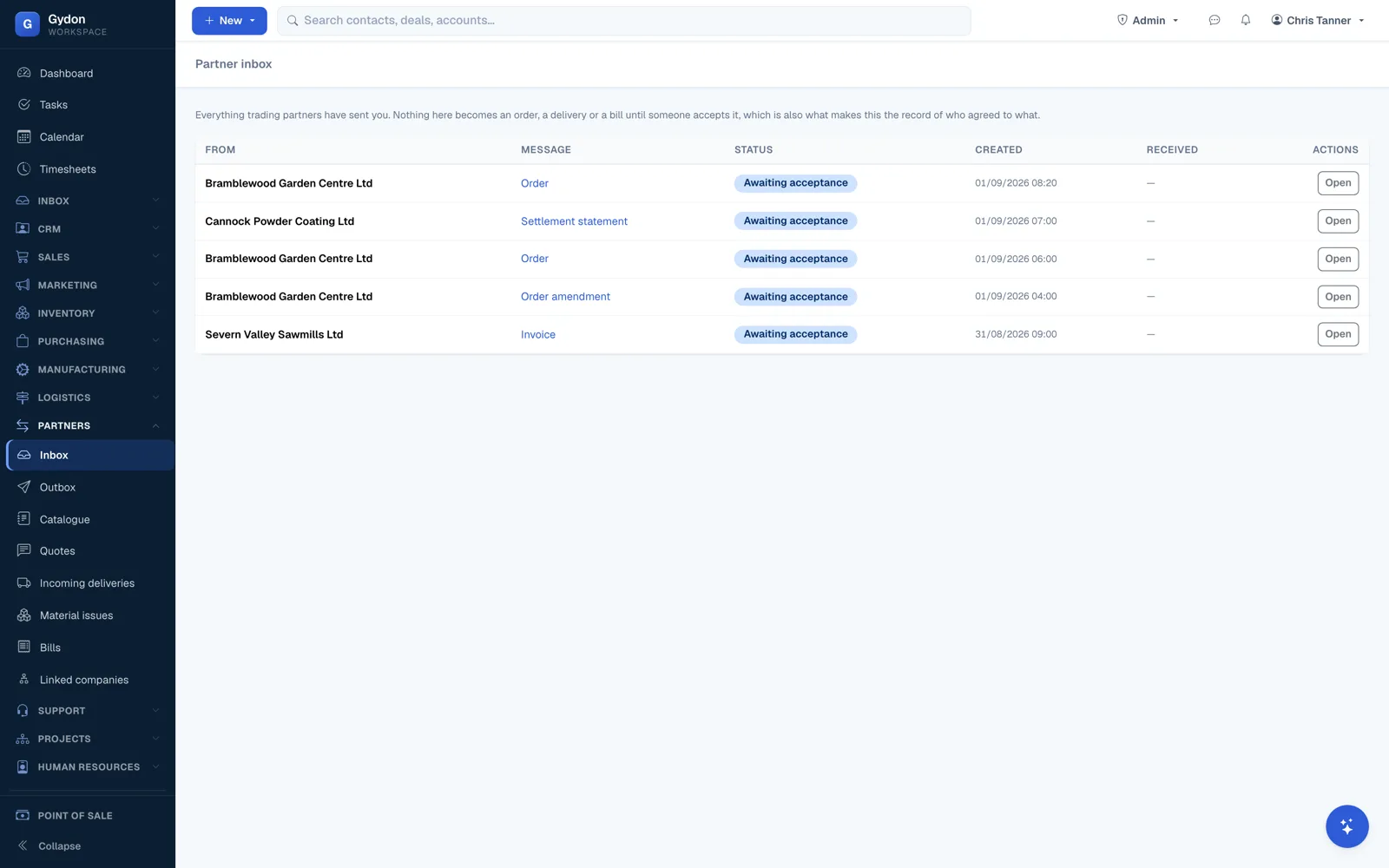Image resolution: width=1389 pixels, height=868 pixels.
Task: Click the FROM column header
Action: point(221,149)
